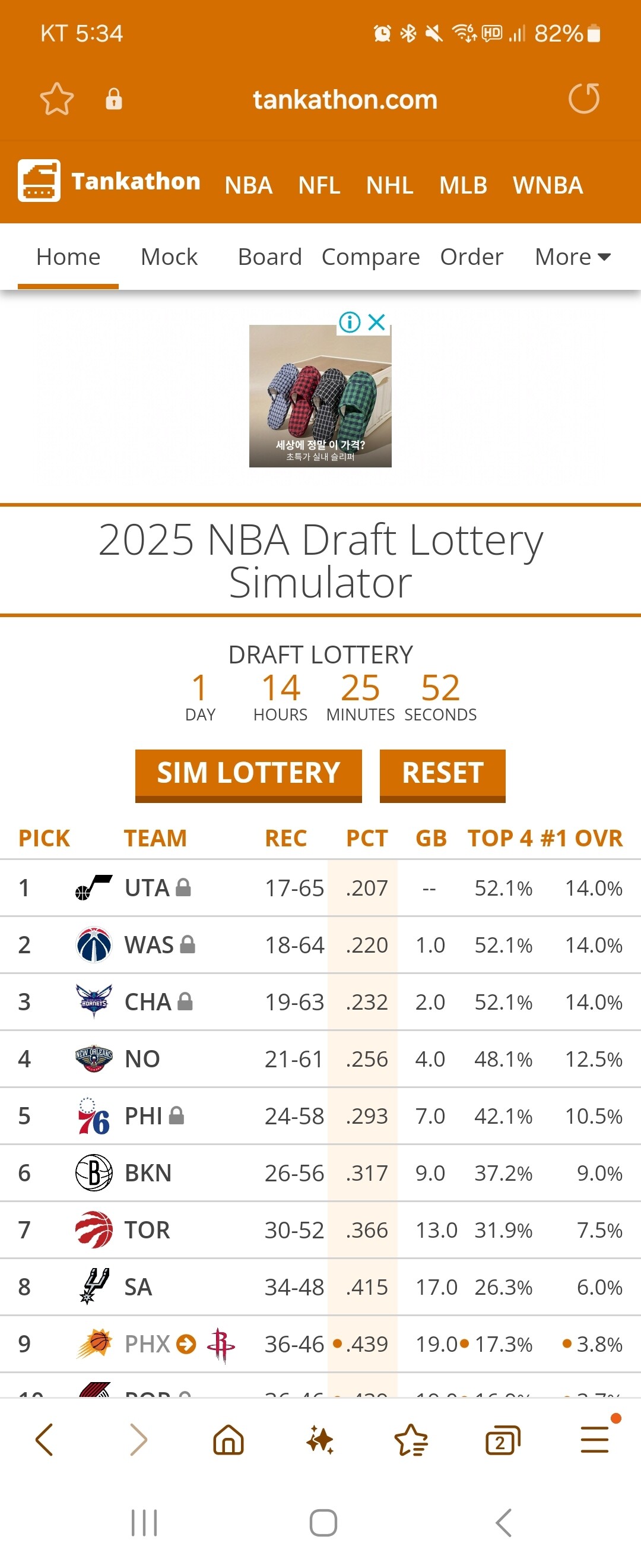Switch to the Mock tab

click(169, 257)
